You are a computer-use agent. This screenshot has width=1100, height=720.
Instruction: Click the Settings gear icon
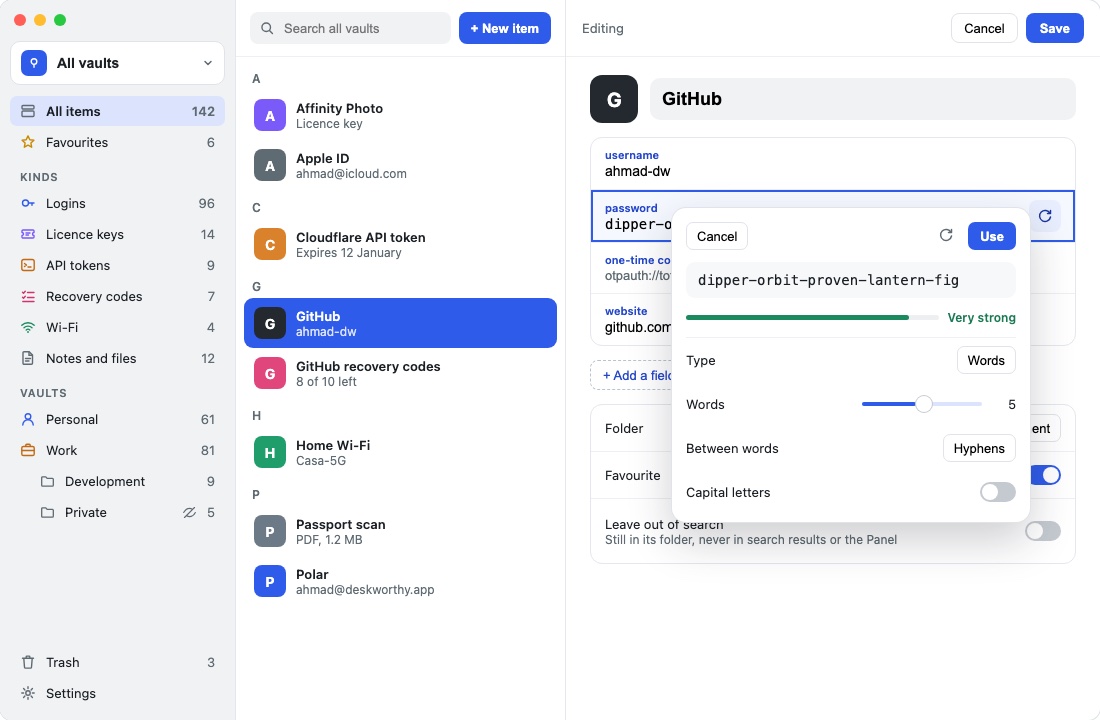coord(28,693)
